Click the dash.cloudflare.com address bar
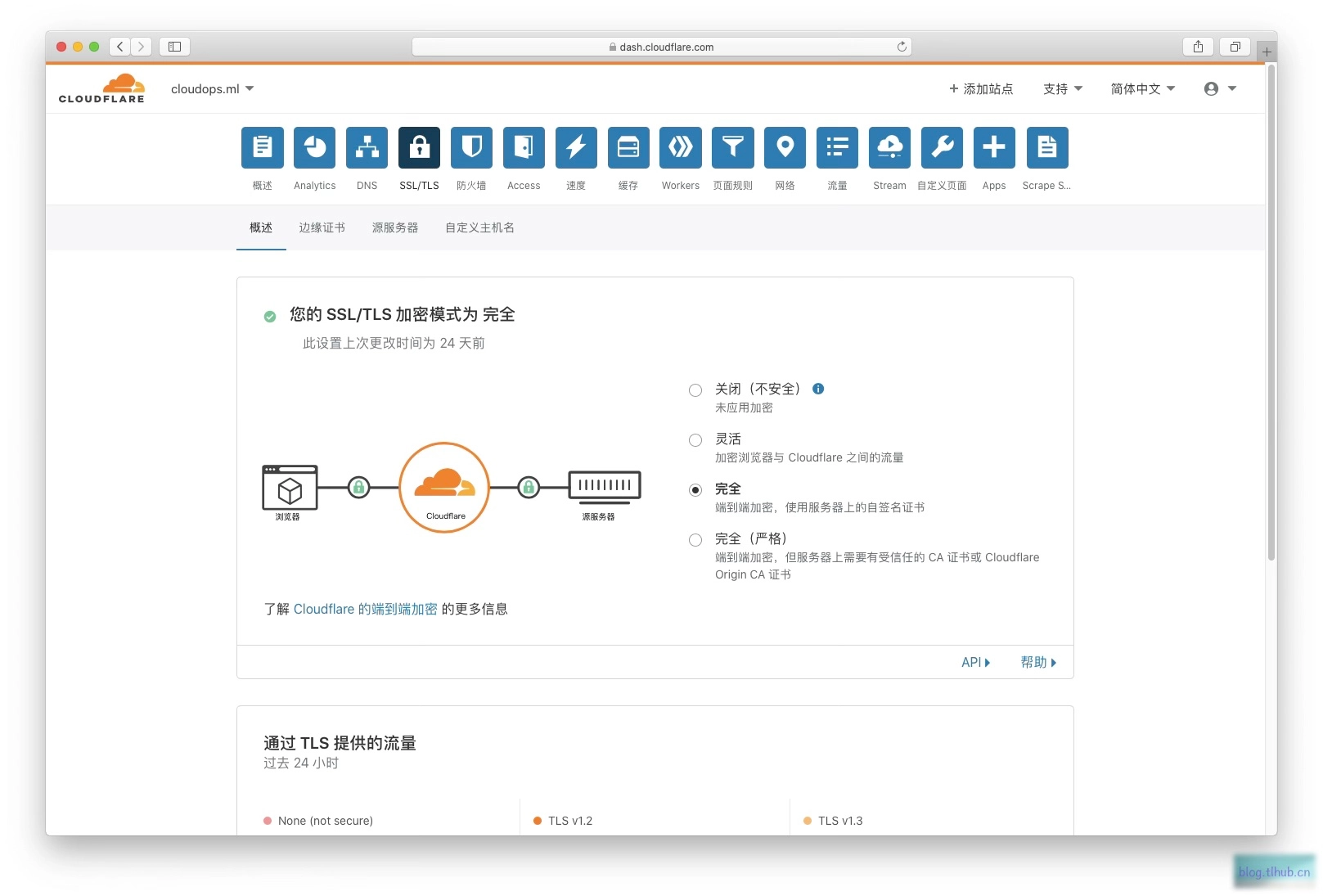This screenshot has height=896, width=1323. coord(661,47)
